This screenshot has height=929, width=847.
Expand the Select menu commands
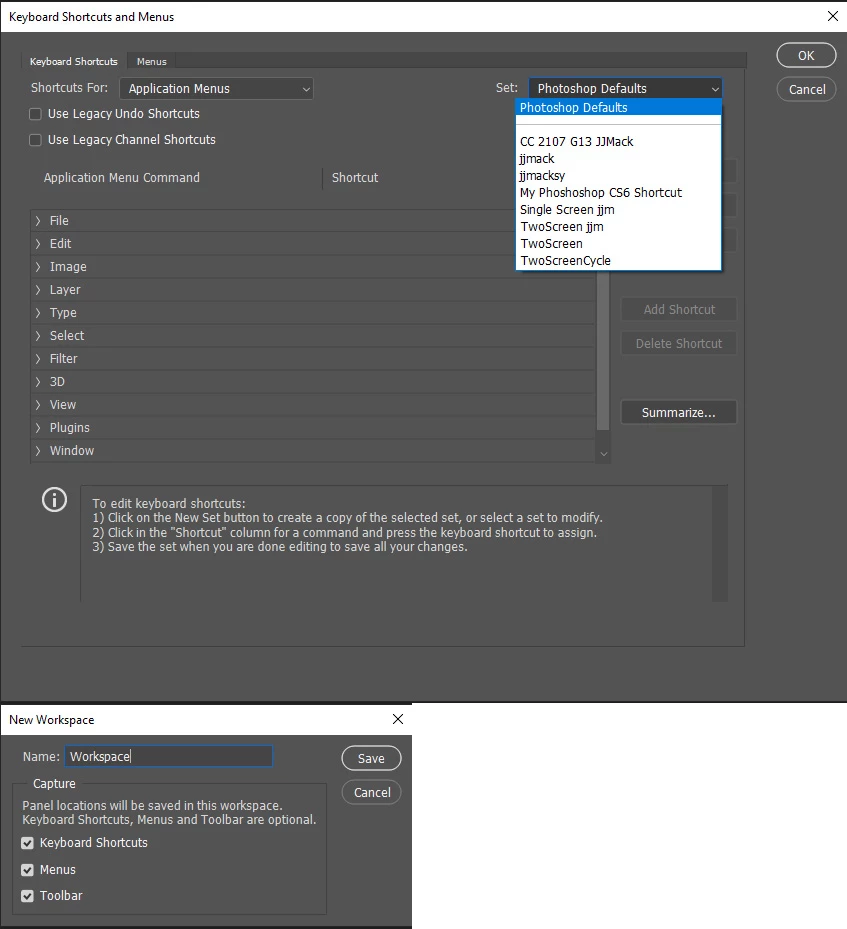click(x=38, y=335)
